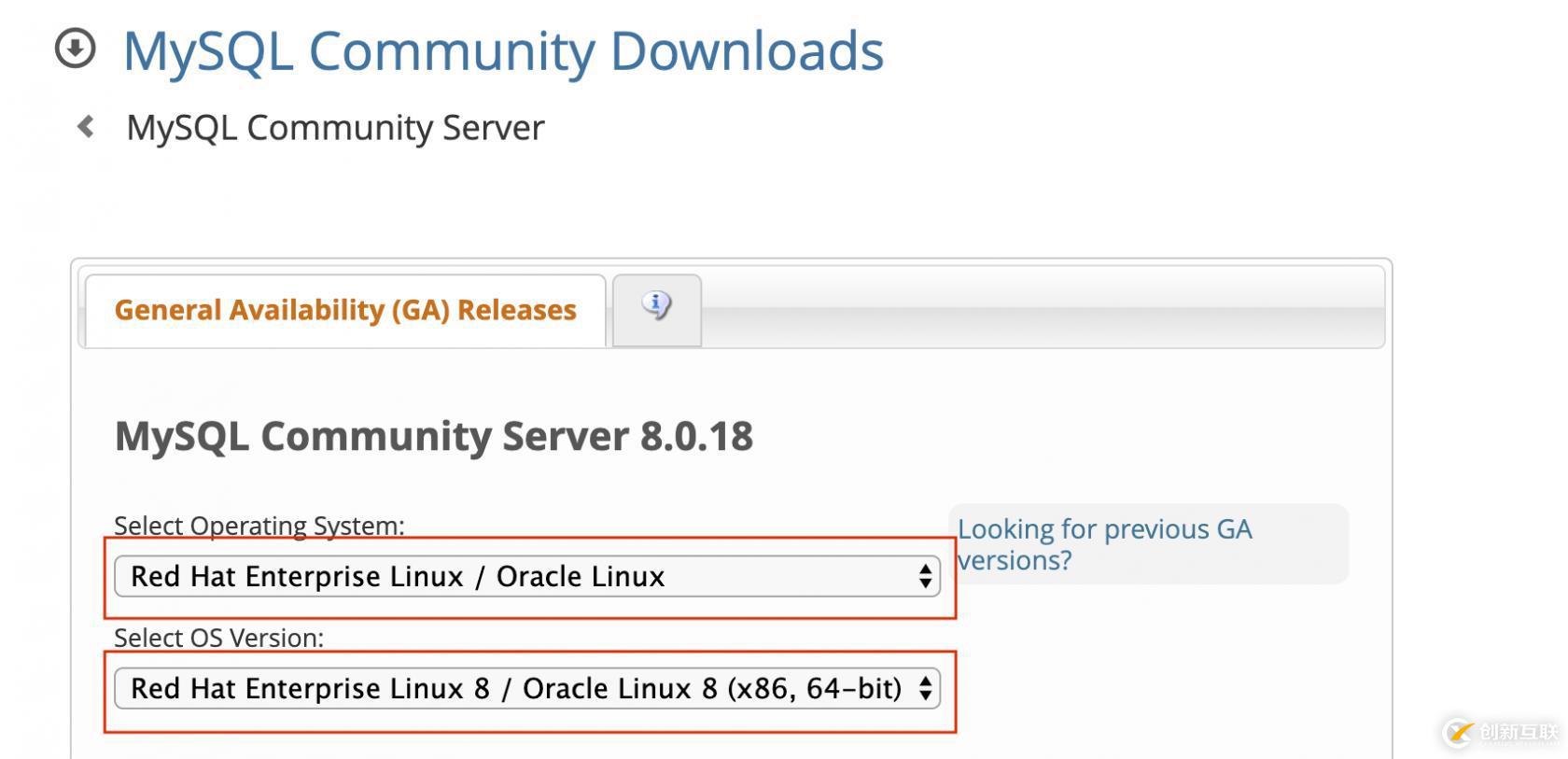Click the 8.0.18 version number in the heading
Image resolution: width=1568 pixels, height=759 pixels.
coord(696,436)
